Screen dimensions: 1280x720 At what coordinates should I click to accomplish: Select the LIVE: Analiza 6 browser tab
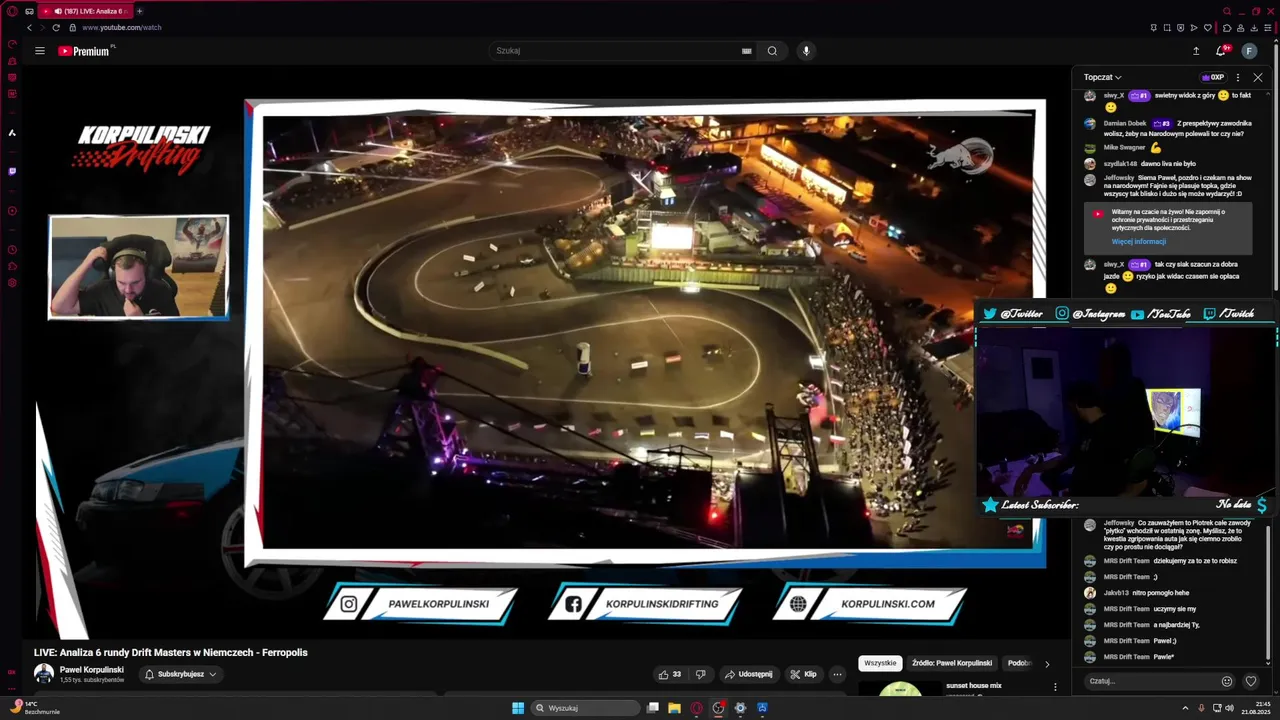point(87,11)
